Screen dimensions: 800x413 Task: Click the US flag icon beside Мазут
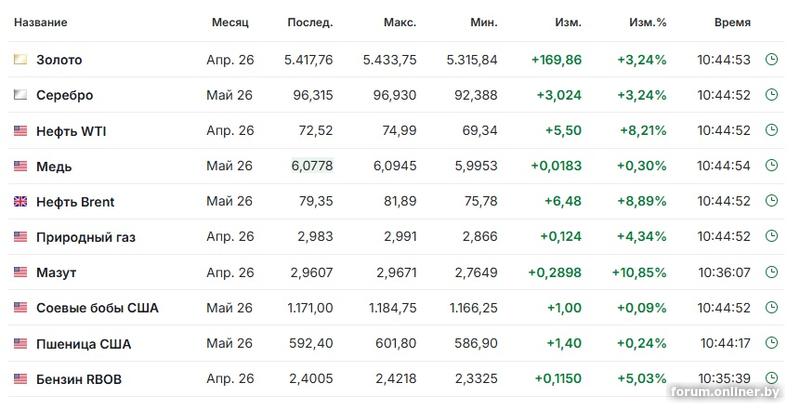(x=20, y=272)
